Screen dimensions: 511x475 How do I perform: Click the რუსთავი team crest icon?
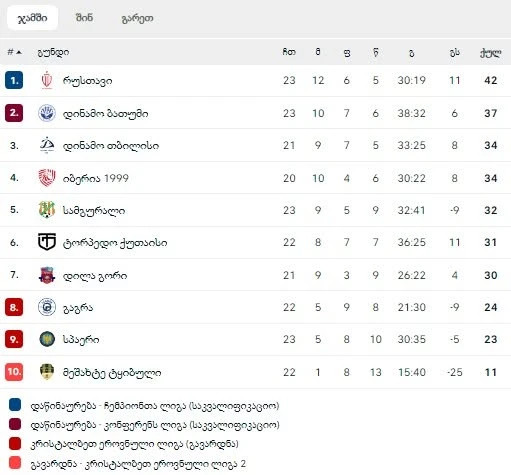(47, 80)
